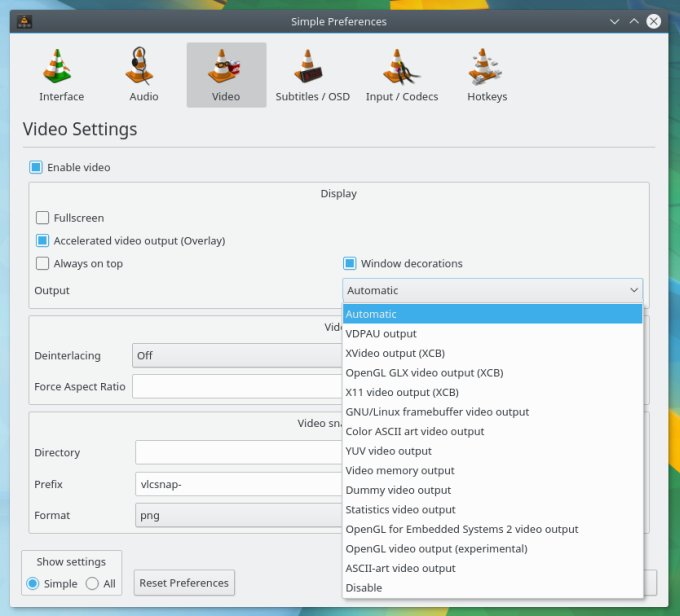The image size is (680, 616).
Task: Close the Simple Preferences window
Action: 654,21
